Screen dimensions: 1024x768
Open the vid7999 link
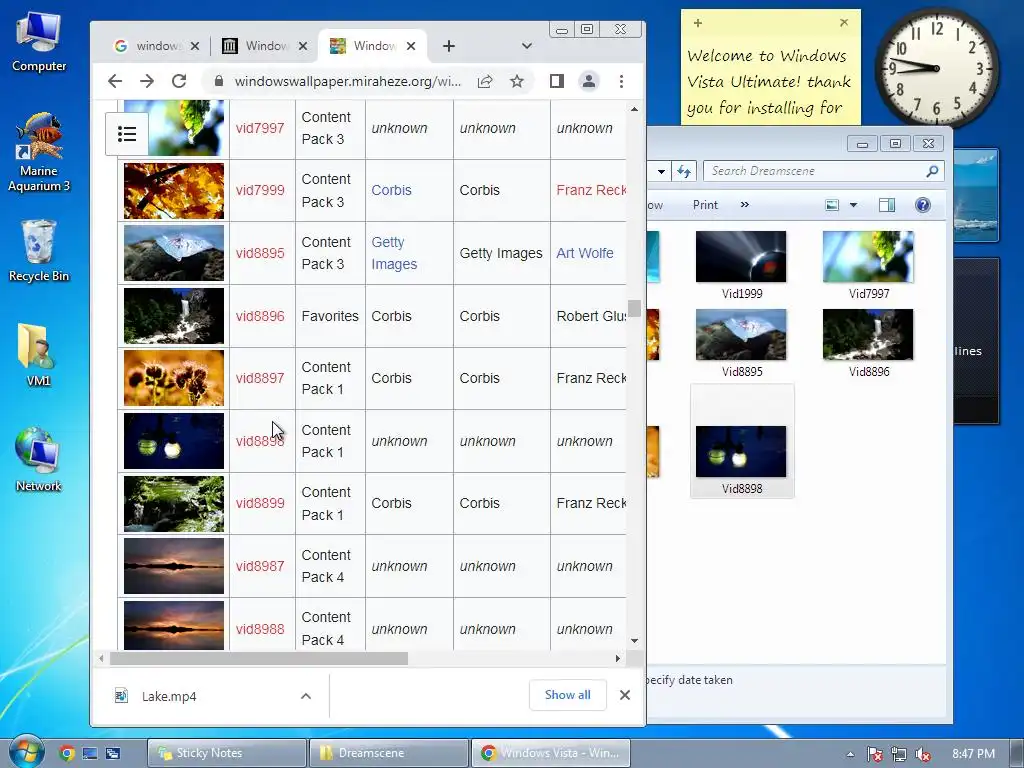click(x=260, y=190)
